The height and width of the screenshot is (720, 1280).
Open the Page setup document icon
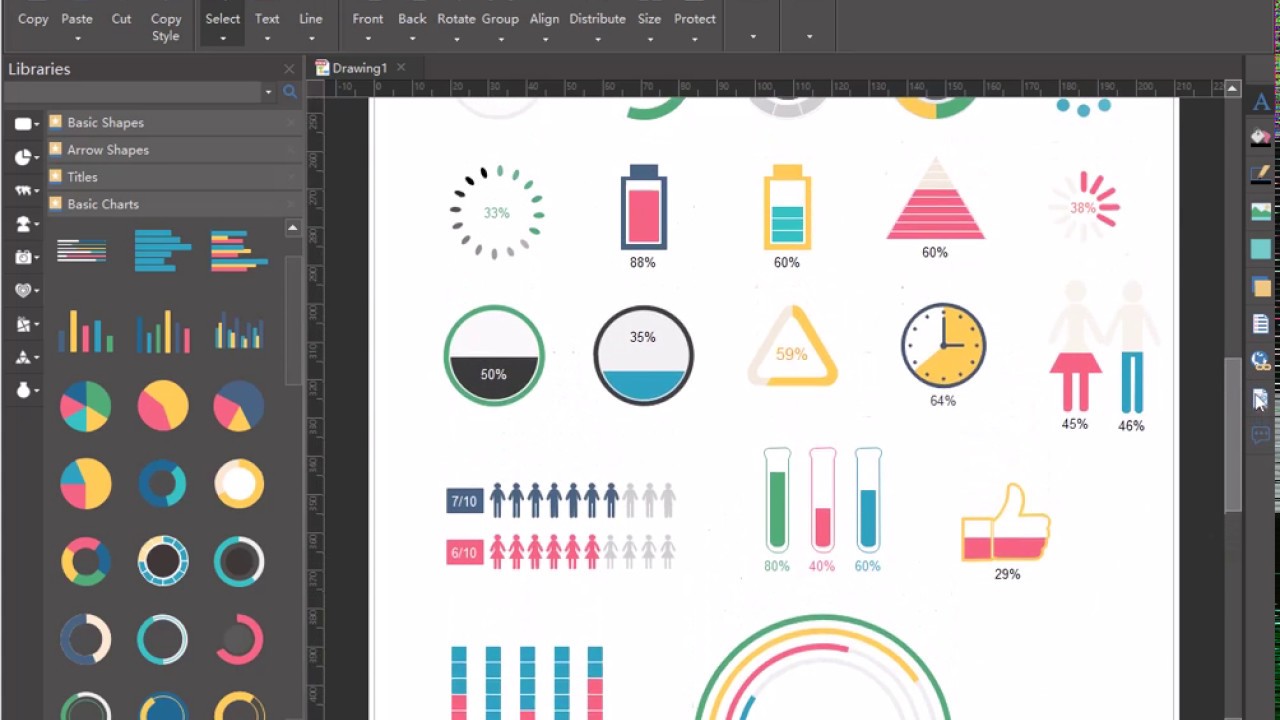(x=1261, y=324)
